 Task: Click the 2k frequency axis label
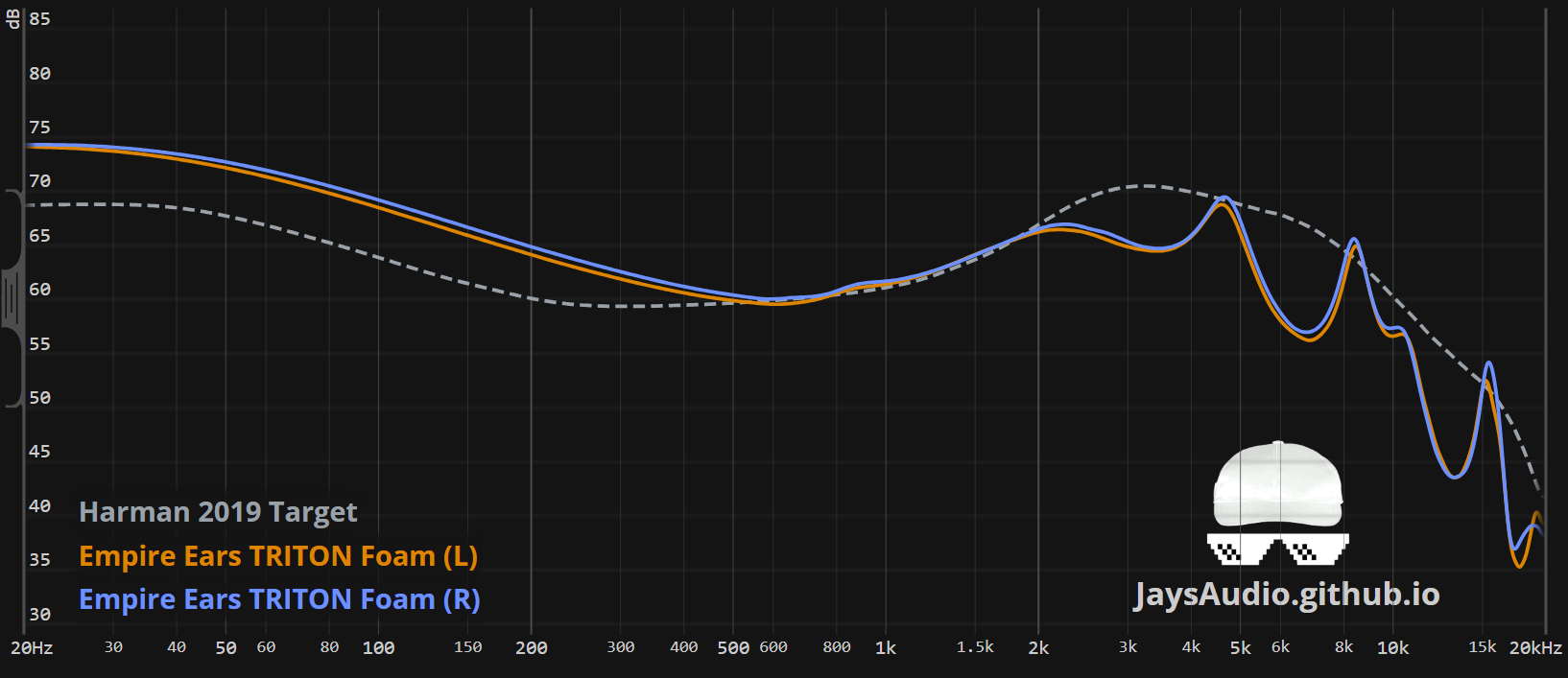pyautogui.click(x=1038, y=648)
